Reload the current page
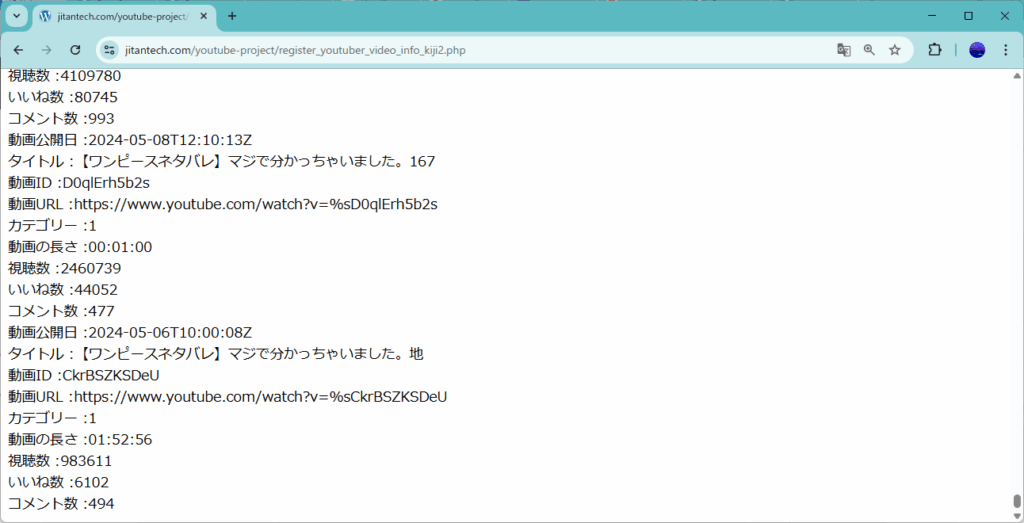This screenshot has height=523, width=1024. click(x=75, y=50)
